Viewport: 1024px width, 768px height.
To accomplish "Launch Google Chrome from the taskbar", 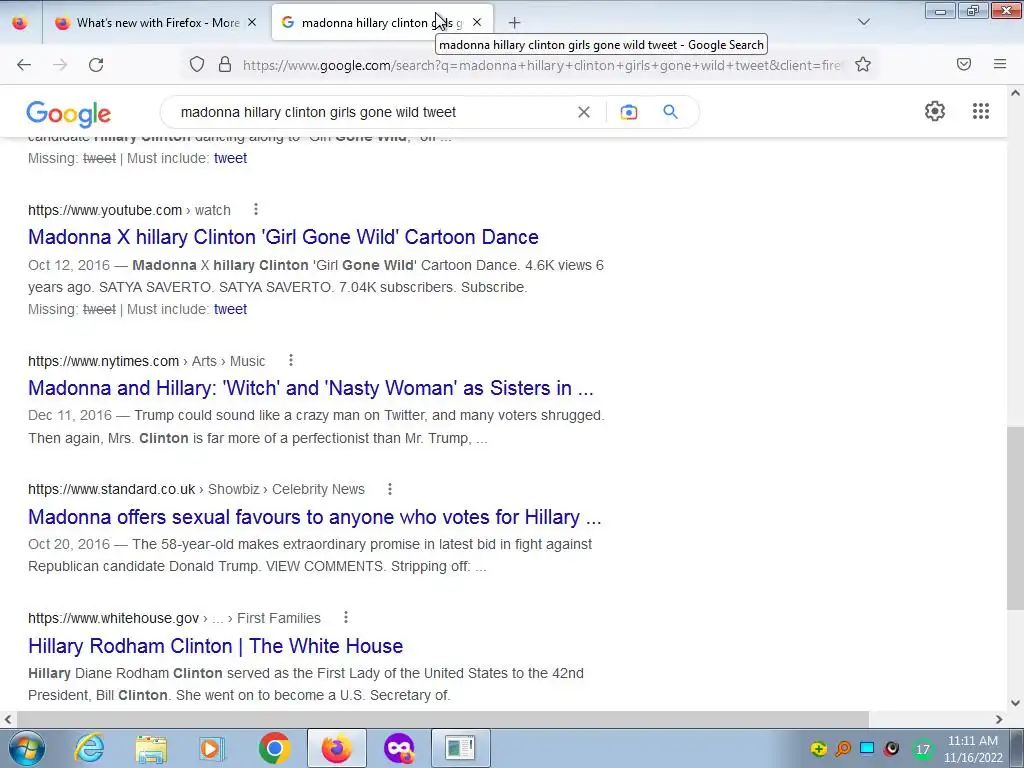I will tap(274, 748).
